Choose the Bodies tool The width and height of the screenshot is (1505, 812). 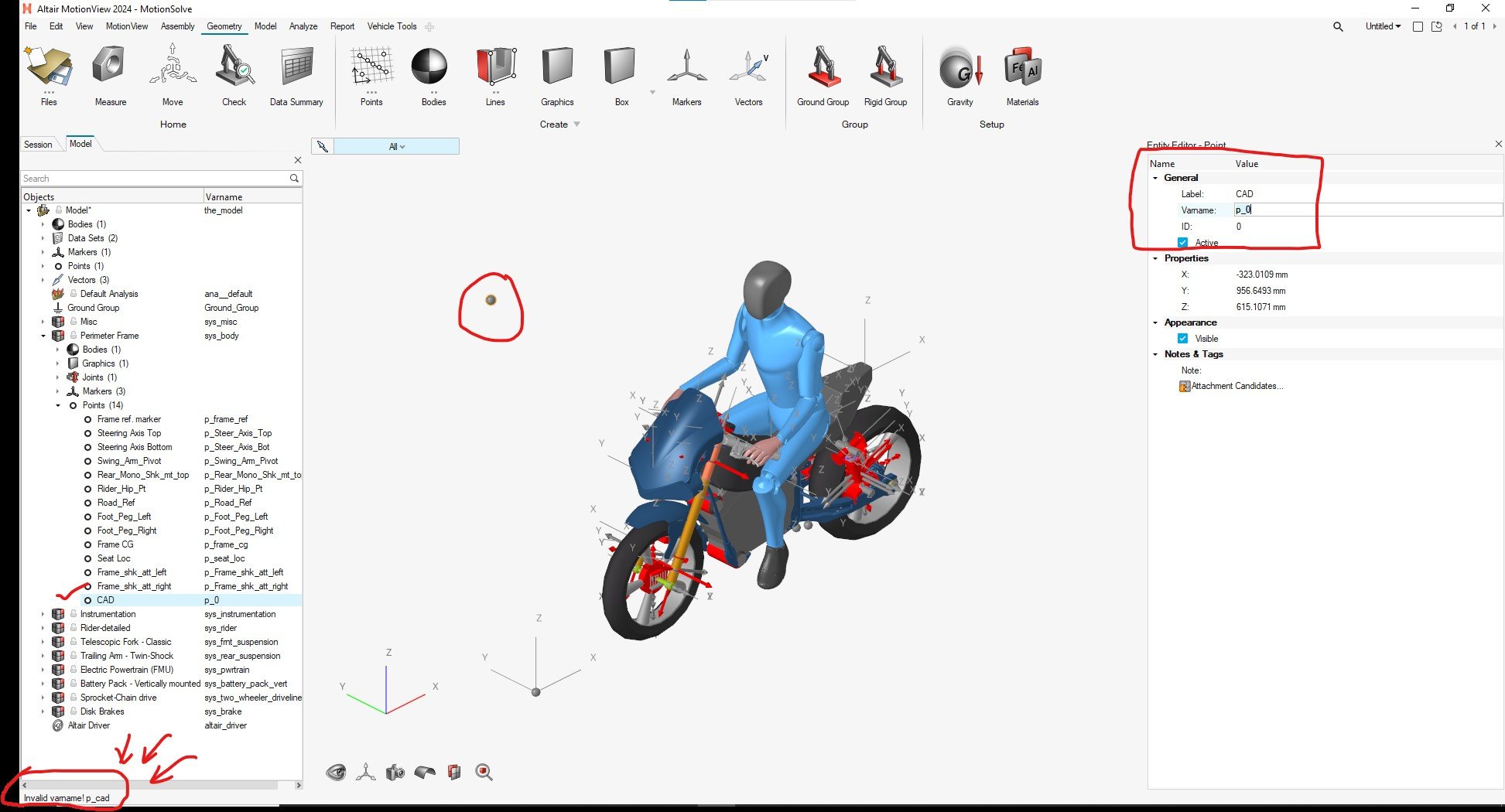(x=433, y=75)
